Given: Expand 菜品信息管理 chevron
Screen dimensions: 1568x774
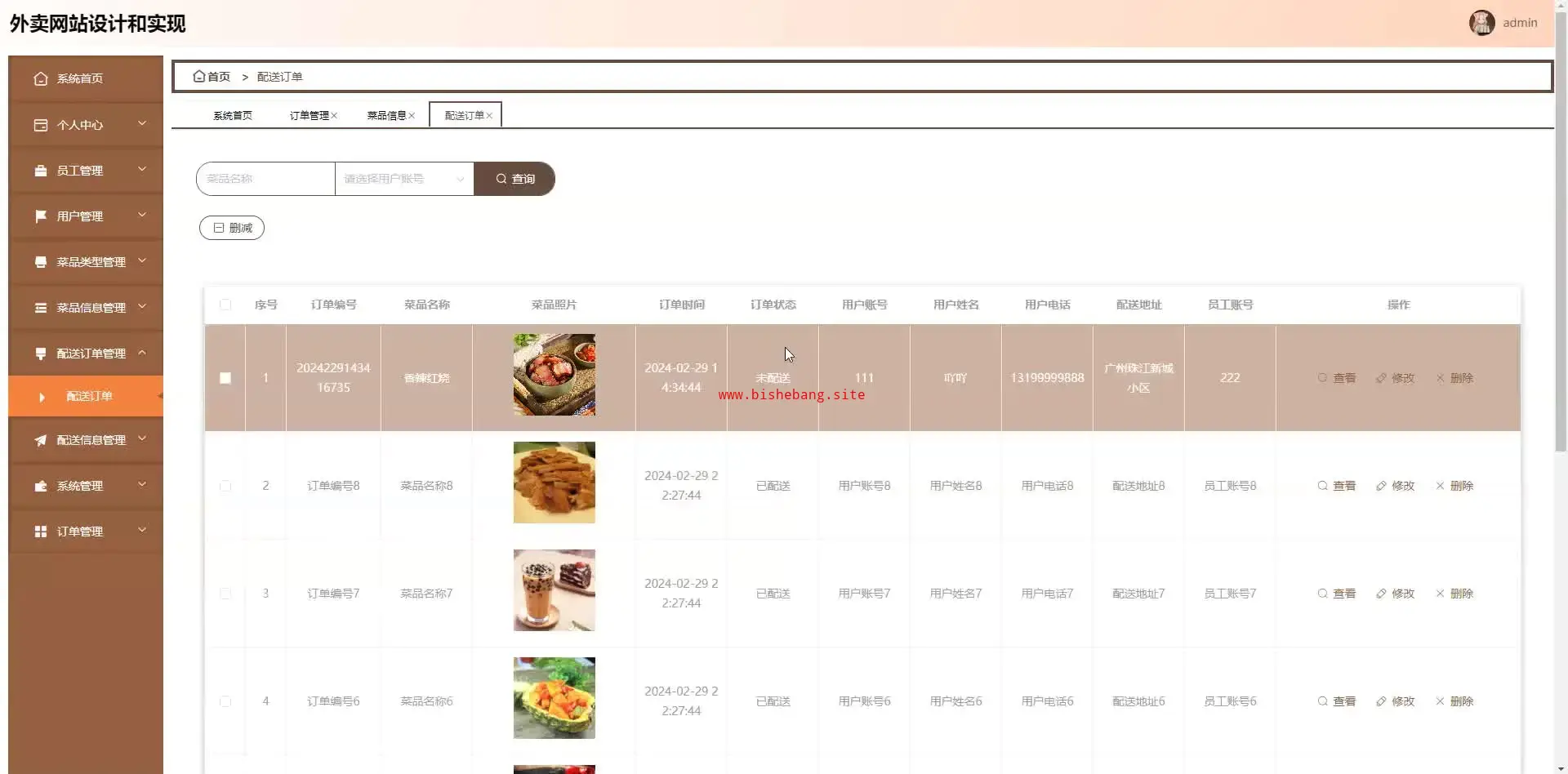Looking at the screenshot, I should tap(142, 306).
